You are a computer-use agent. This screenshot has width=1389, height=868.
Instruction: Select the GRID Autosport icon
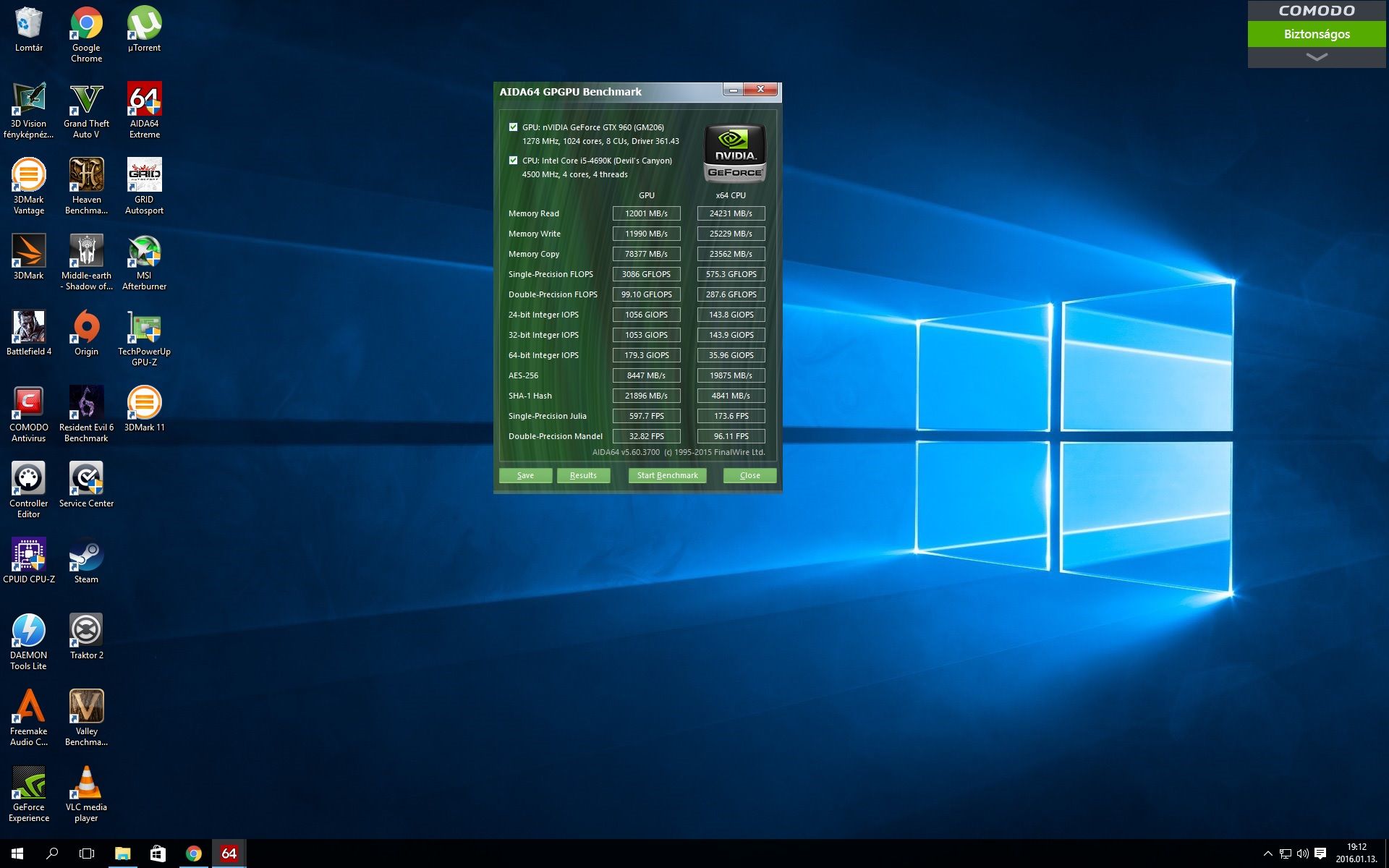pos(145,186)
